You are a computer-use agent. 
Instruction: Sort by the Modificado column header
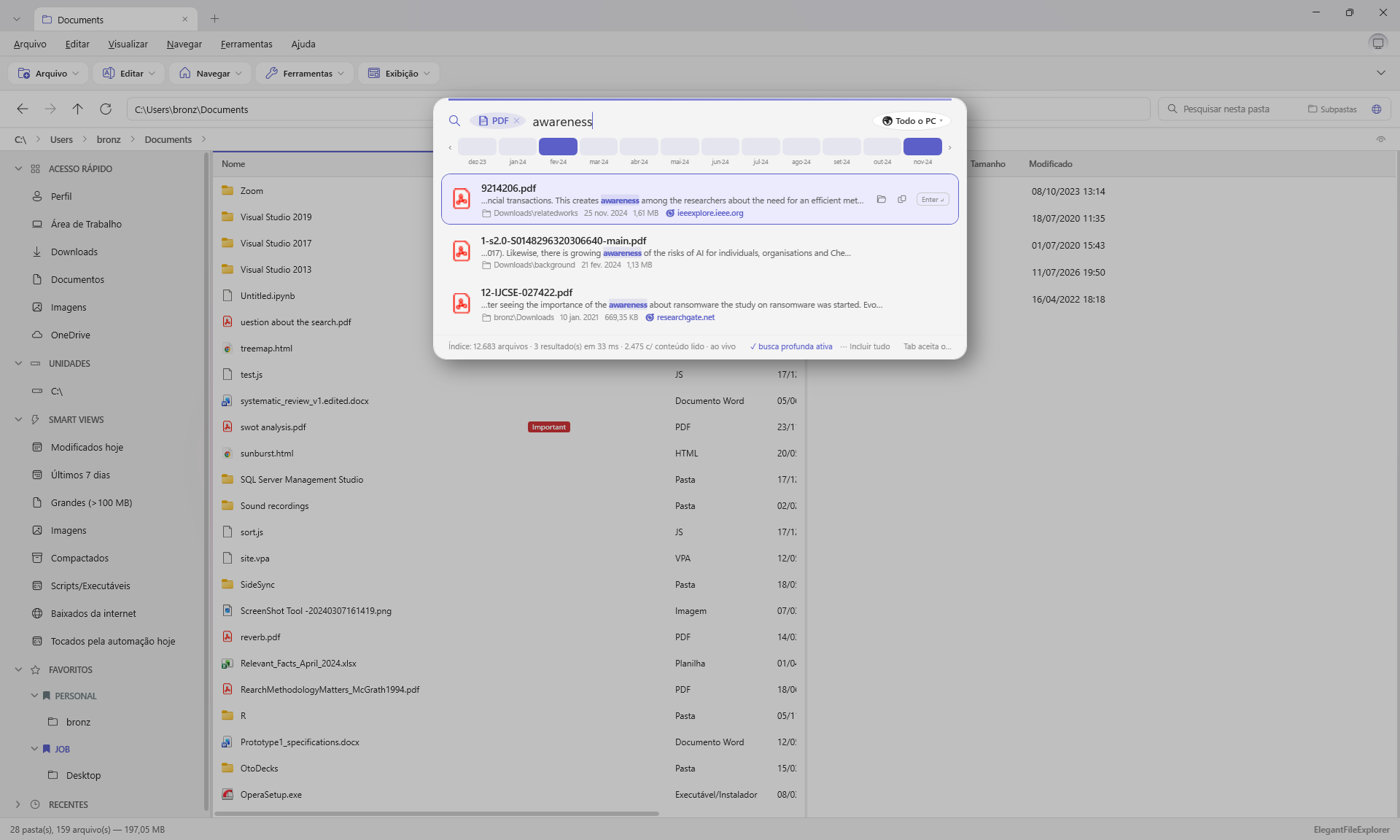[1050, 164]
